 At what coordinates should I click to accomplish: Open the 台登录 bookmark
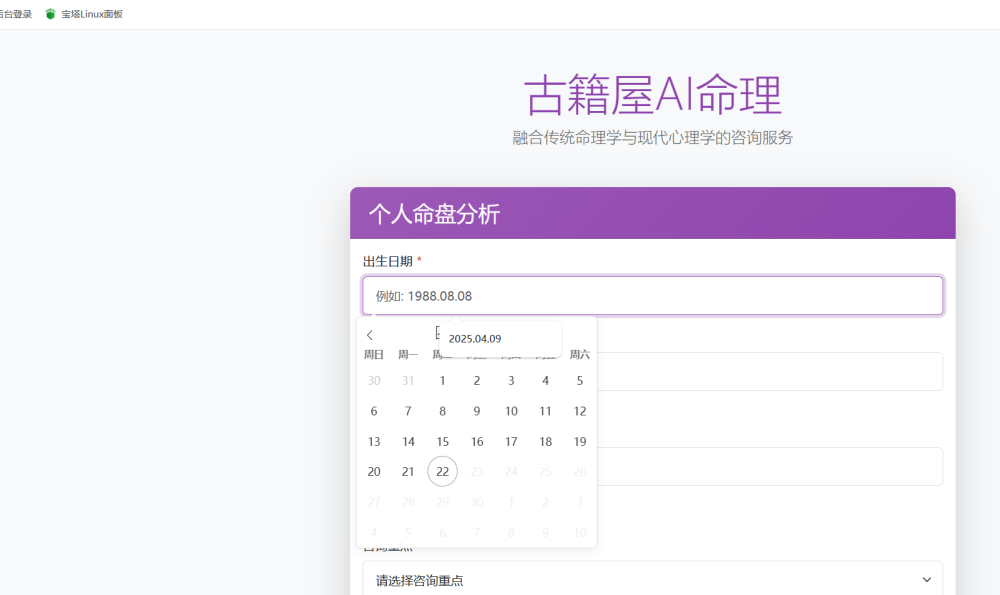click(15, 14)
